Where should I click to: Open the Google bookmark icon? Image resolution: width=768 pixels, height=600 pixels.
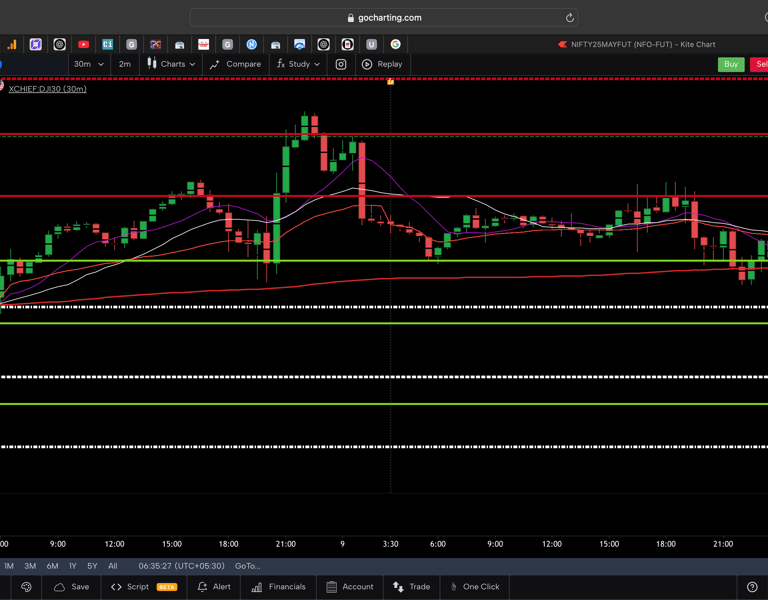tap(395, 45)
